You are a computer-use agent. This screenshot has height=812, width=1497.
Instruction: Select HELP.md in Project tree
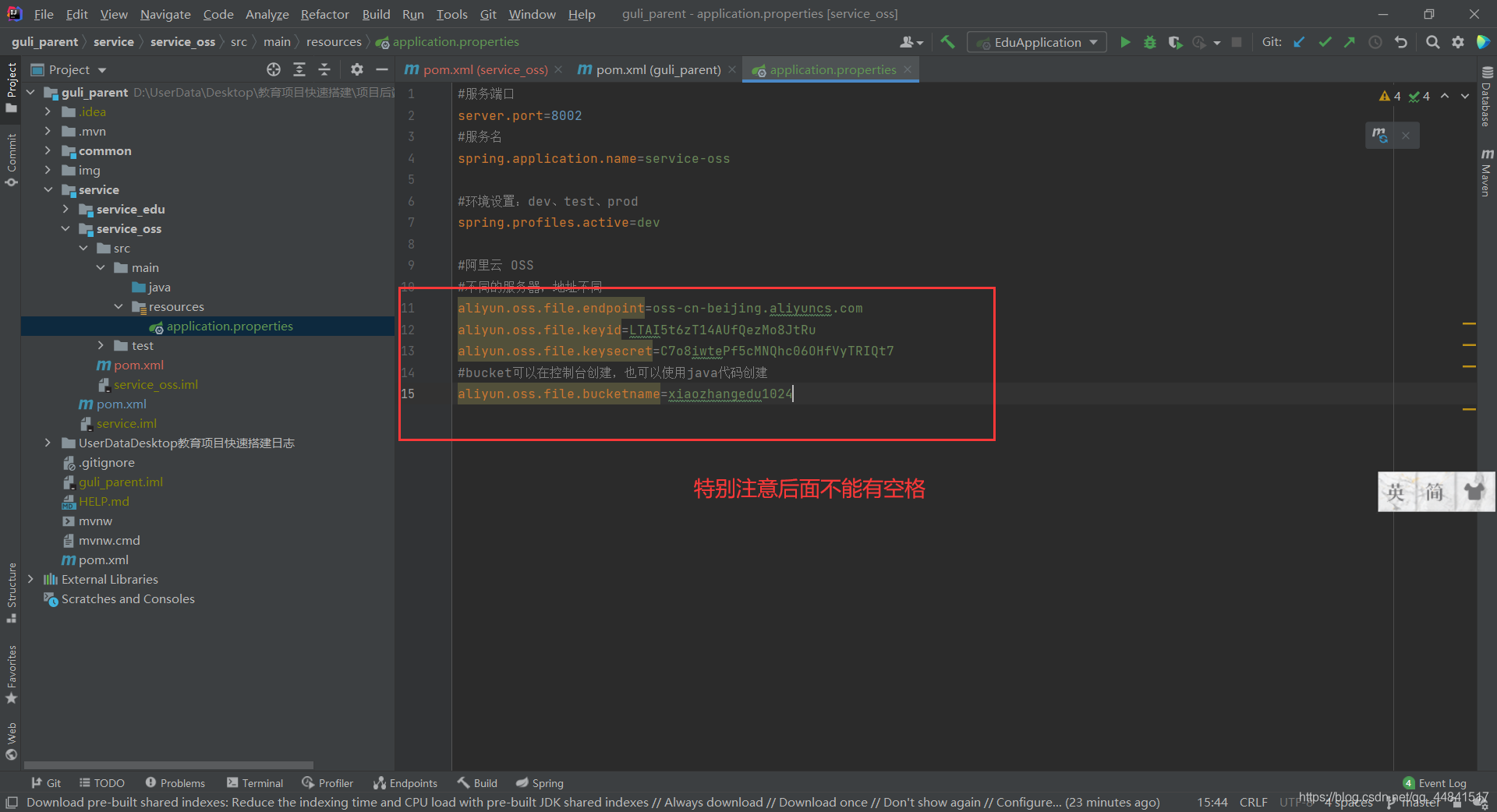(x=104, y=501)
